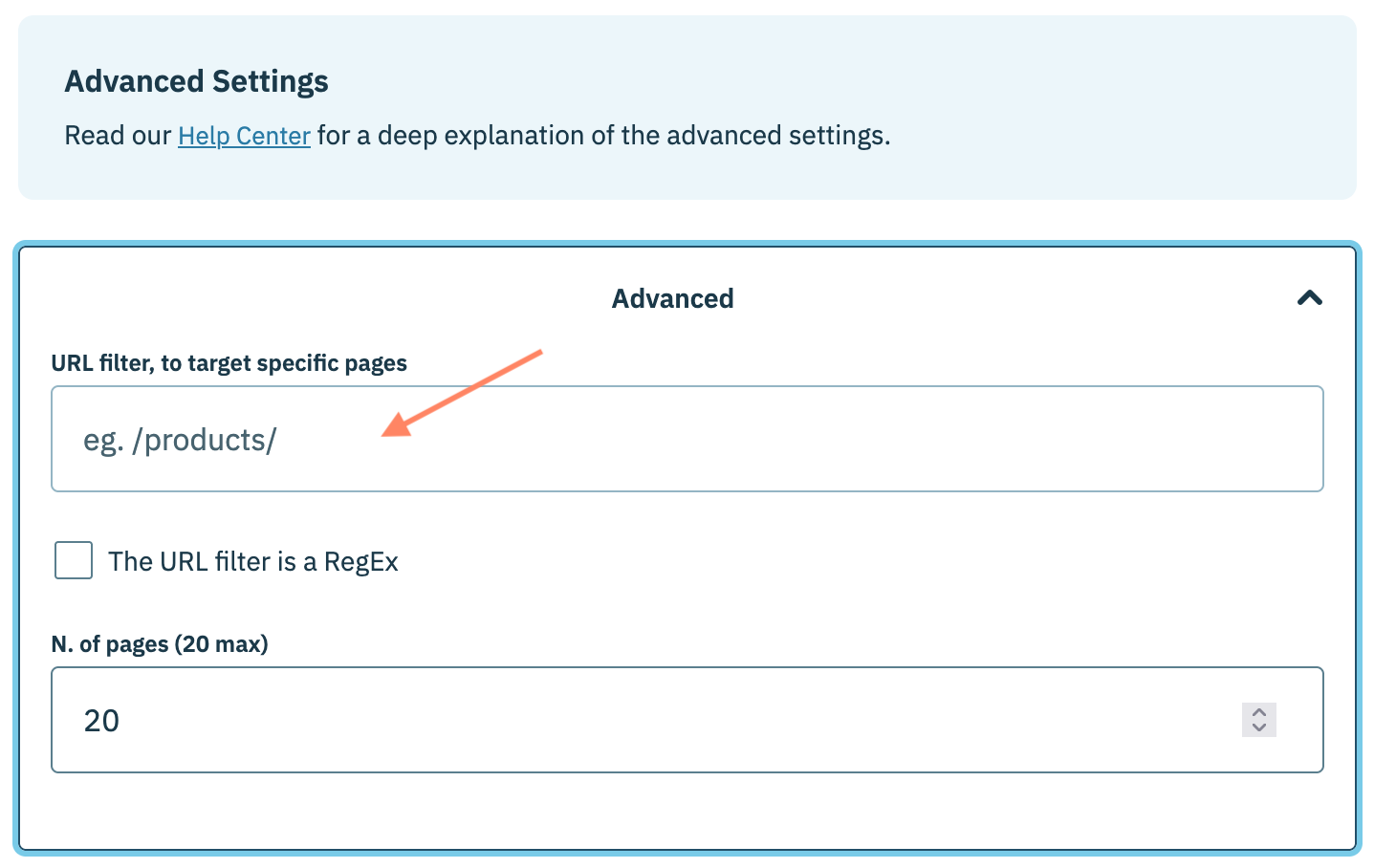Click the middle of the N. of pages field
This screenshot has height=868, width=1374.
point(687,720)
